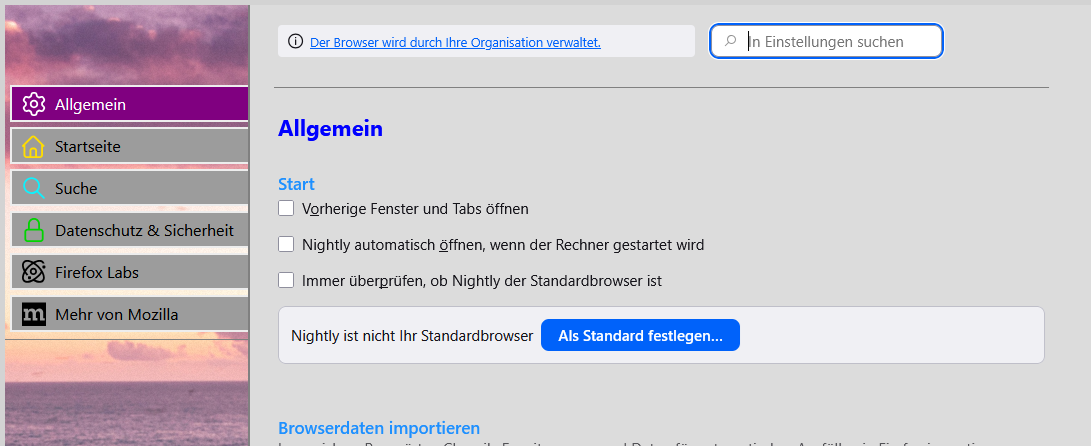Click the info icon beside organisation notice
1091x446 pixels.
click(x=295, y=42)
